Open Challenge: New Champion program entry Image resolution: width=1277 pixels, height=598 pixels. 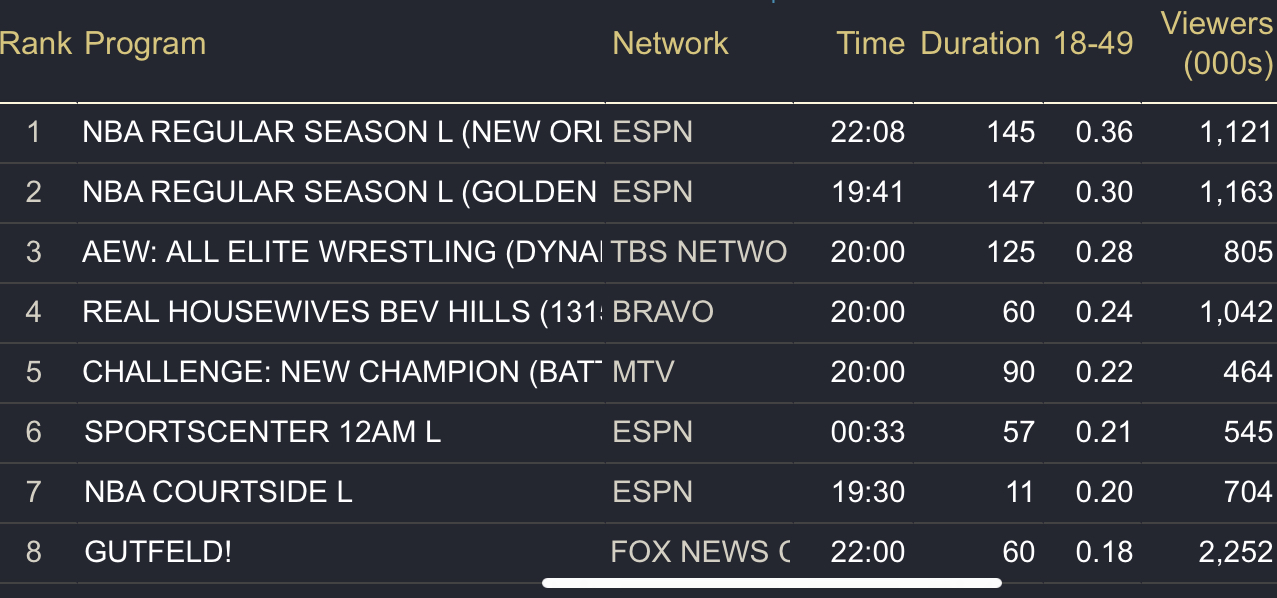point(342,372)
